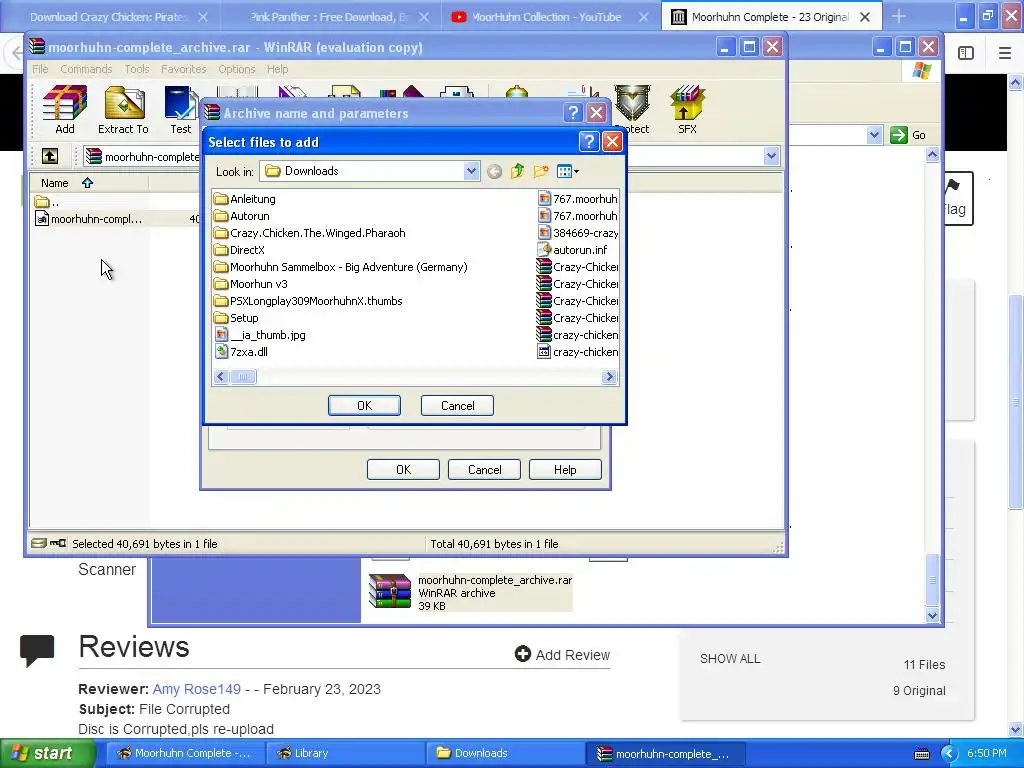
Task: Click the Go button in the Explorer window
Action: pos(908,135)
